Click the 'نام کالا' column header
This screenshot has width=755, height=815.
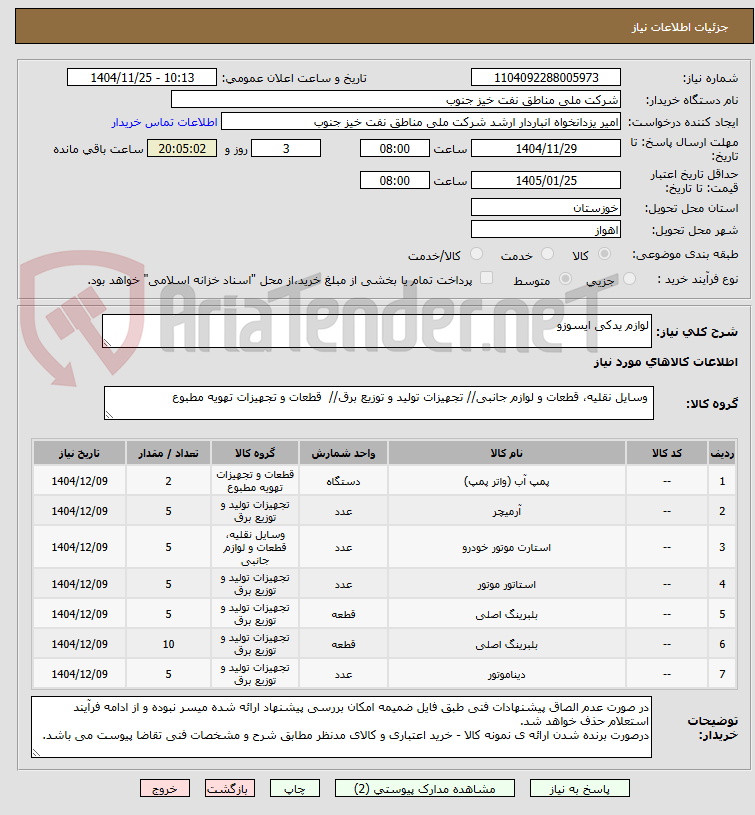click(507, 453)
